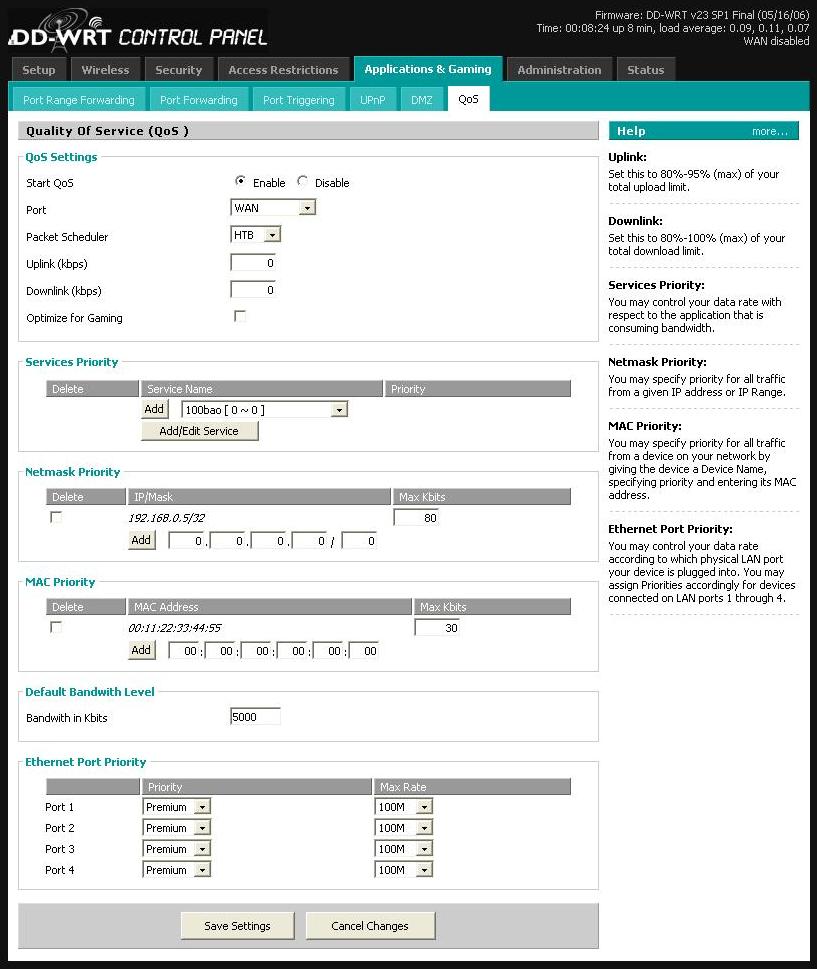Screen dimensions: 817x969
Task: Switch to Port Triggering subtab
Action: point(298,99)
